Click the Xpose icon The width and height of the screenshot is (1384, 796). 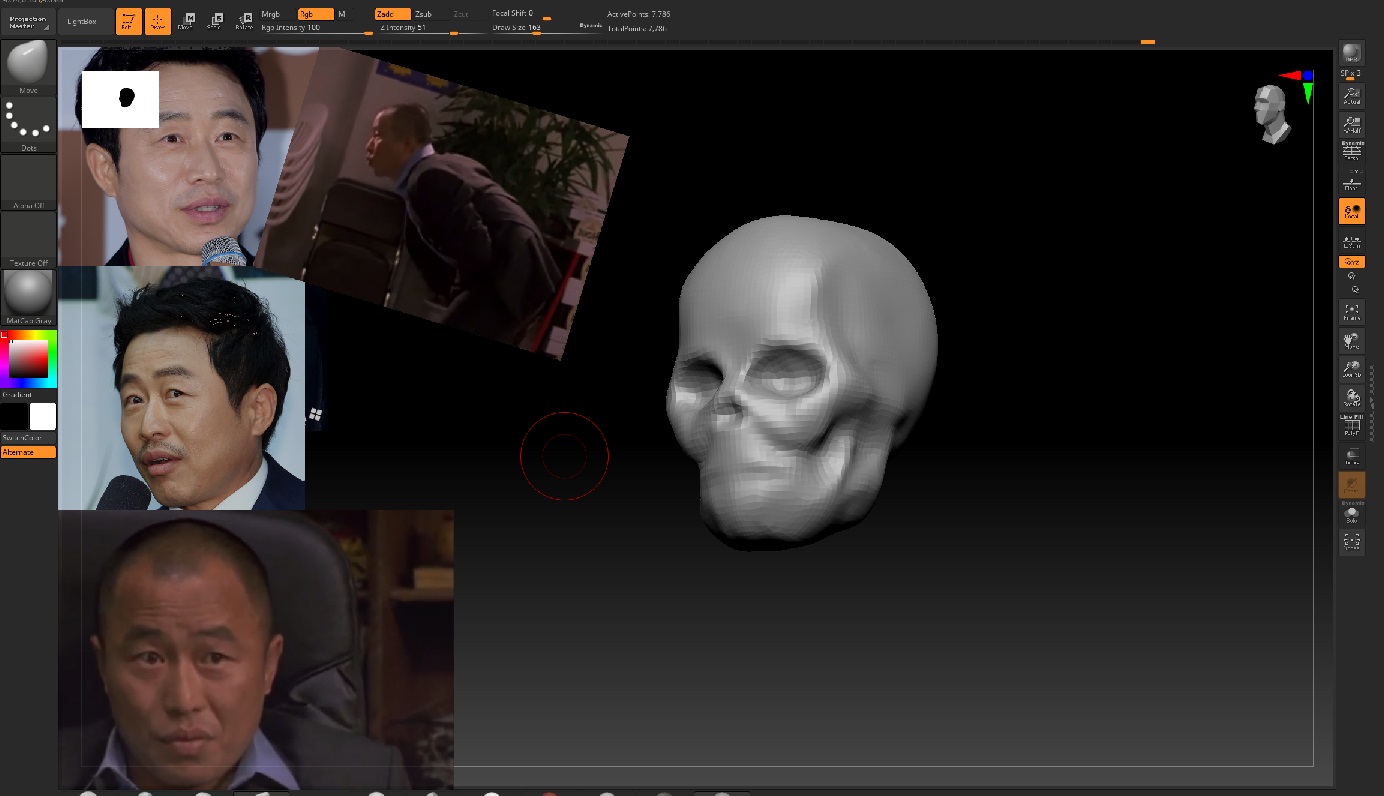[1352, 542]
